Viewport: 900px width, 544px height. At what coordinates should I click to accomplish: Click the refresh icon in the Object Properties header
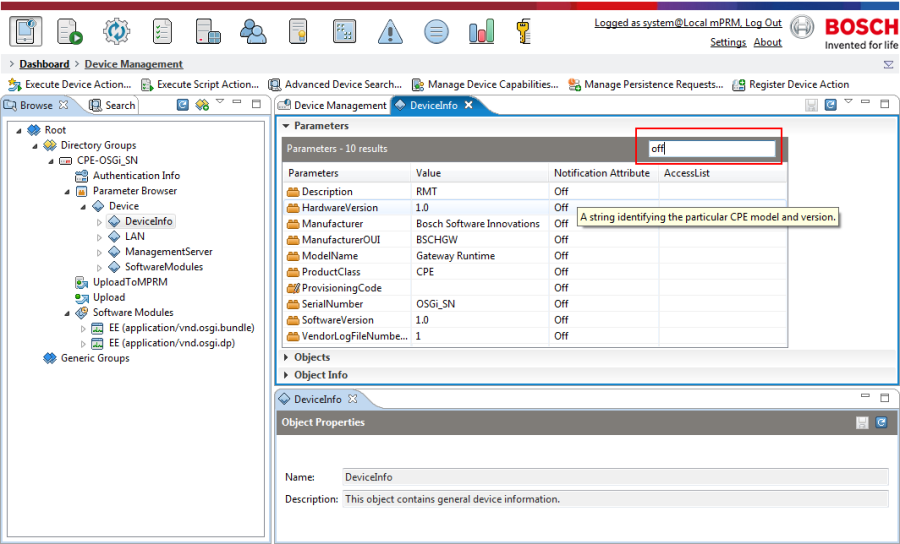pyautogui.click(x=881, y=422)
